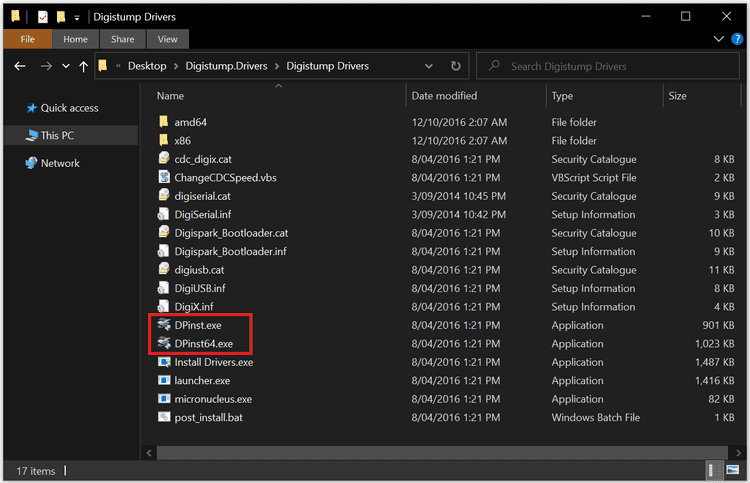The height and width of the screenshot is (483, 750).
Task: Select the digiusb.cat file icon
Action: 164,269
